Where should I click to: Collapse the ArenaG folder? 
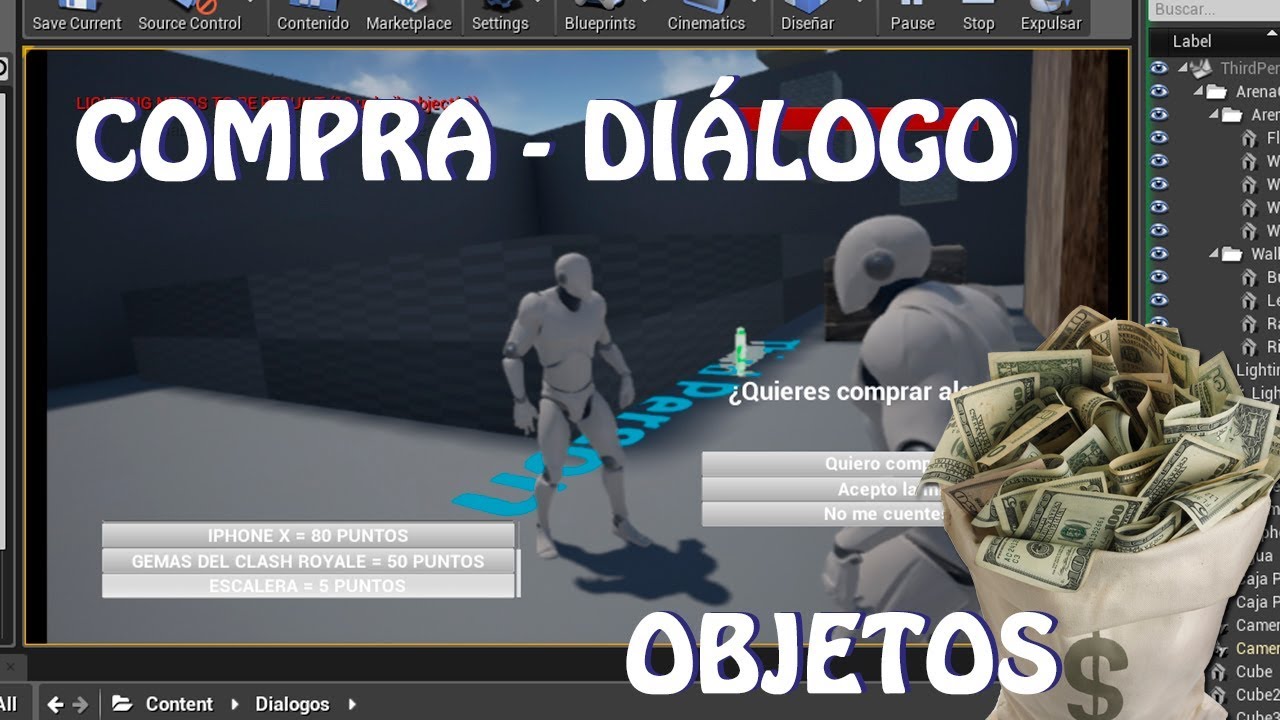(1198, 91)
